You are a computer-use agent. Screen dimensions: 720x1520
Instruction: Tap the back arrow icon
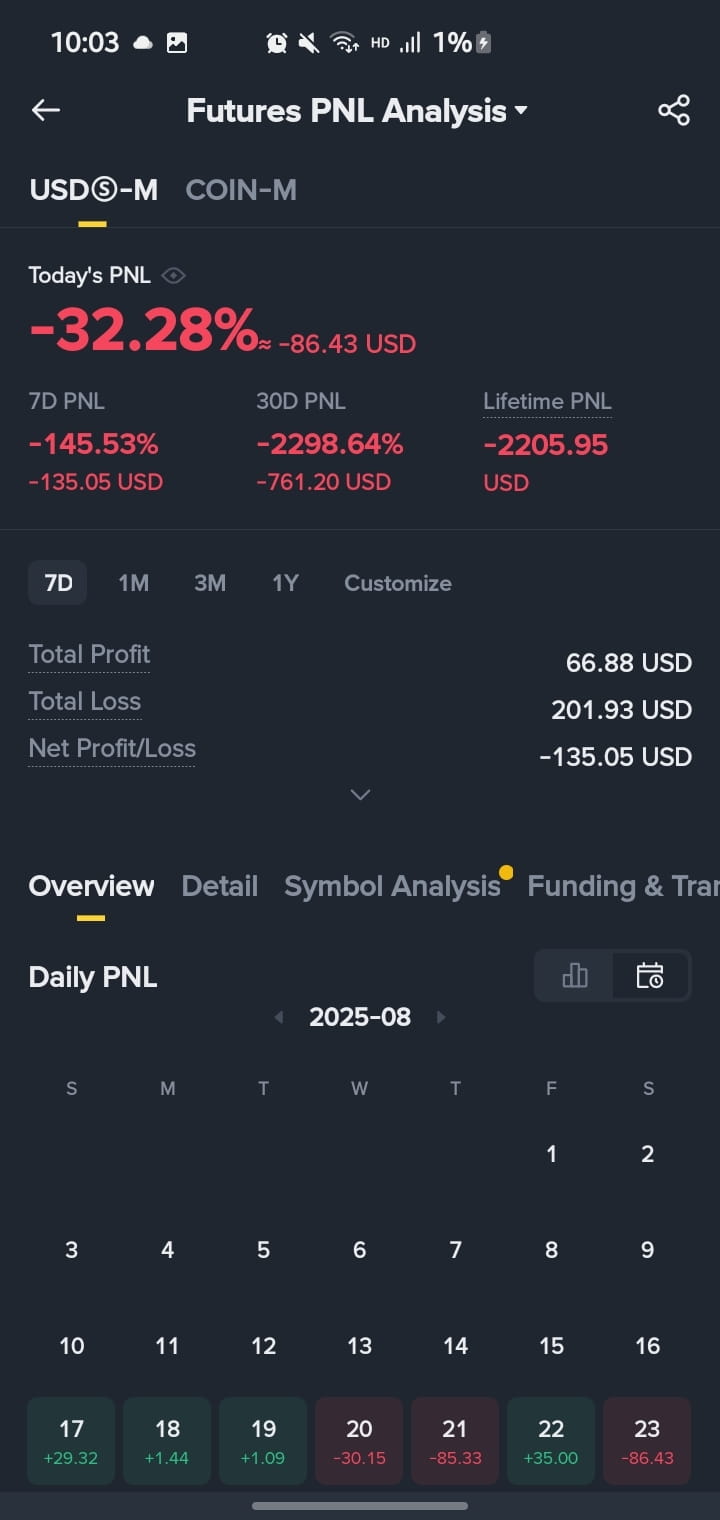click(x=46, y=110)
